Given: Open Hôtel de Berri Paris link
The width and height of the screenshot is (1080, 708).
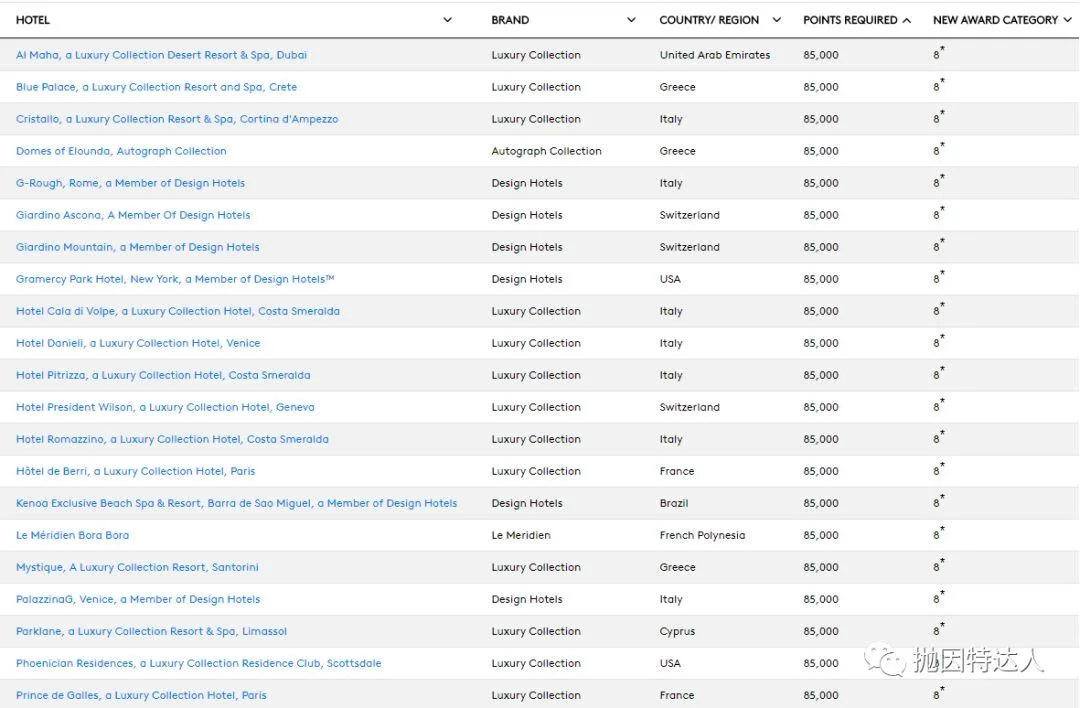Looking at the screenshot, I should pyautogui.click(x=136, y=471).
